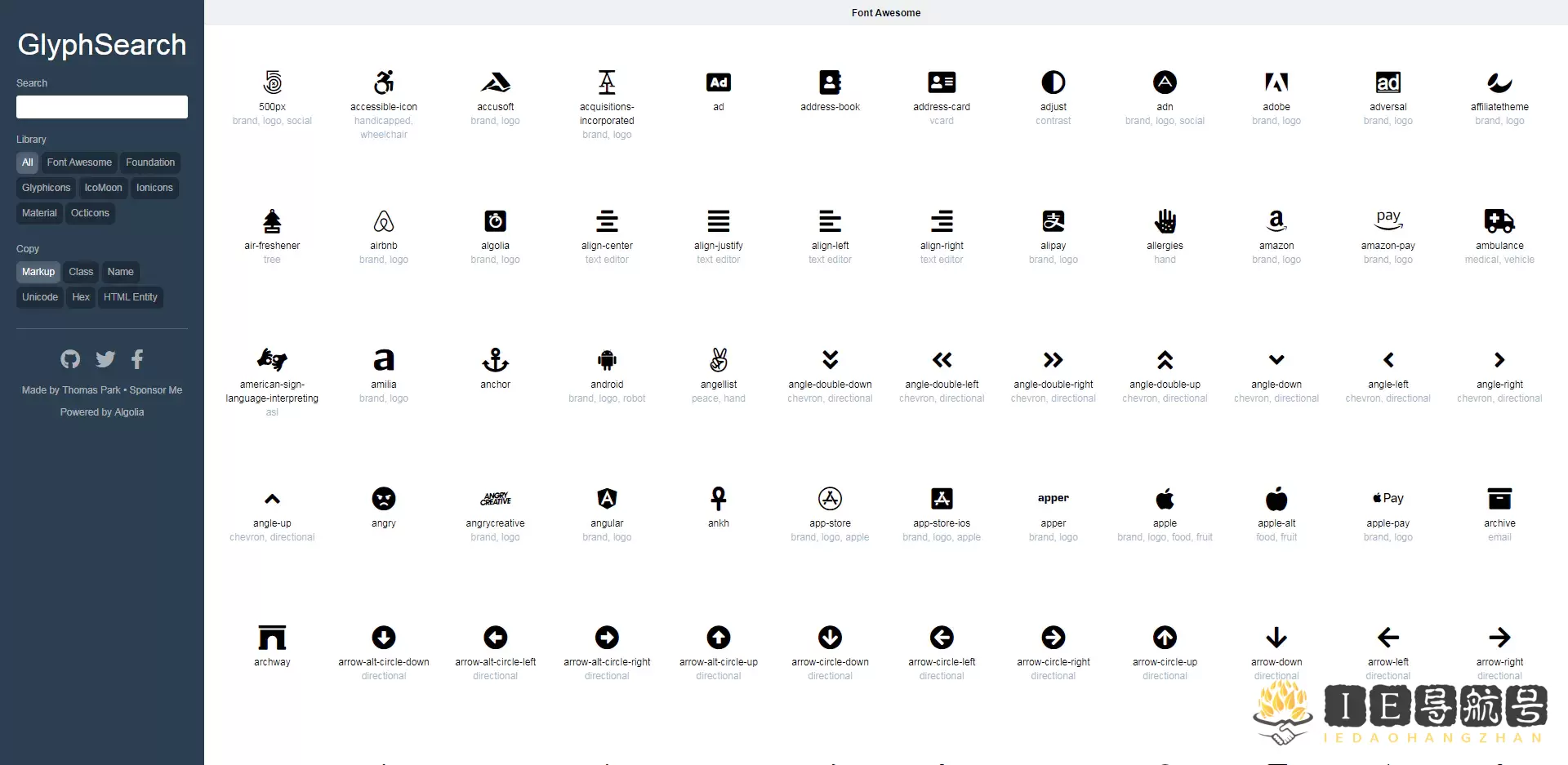This screenshot has width=1568, height=765.
Task: Select the All libraries tab
Action: pyautogui.click(x=27, y=162)
